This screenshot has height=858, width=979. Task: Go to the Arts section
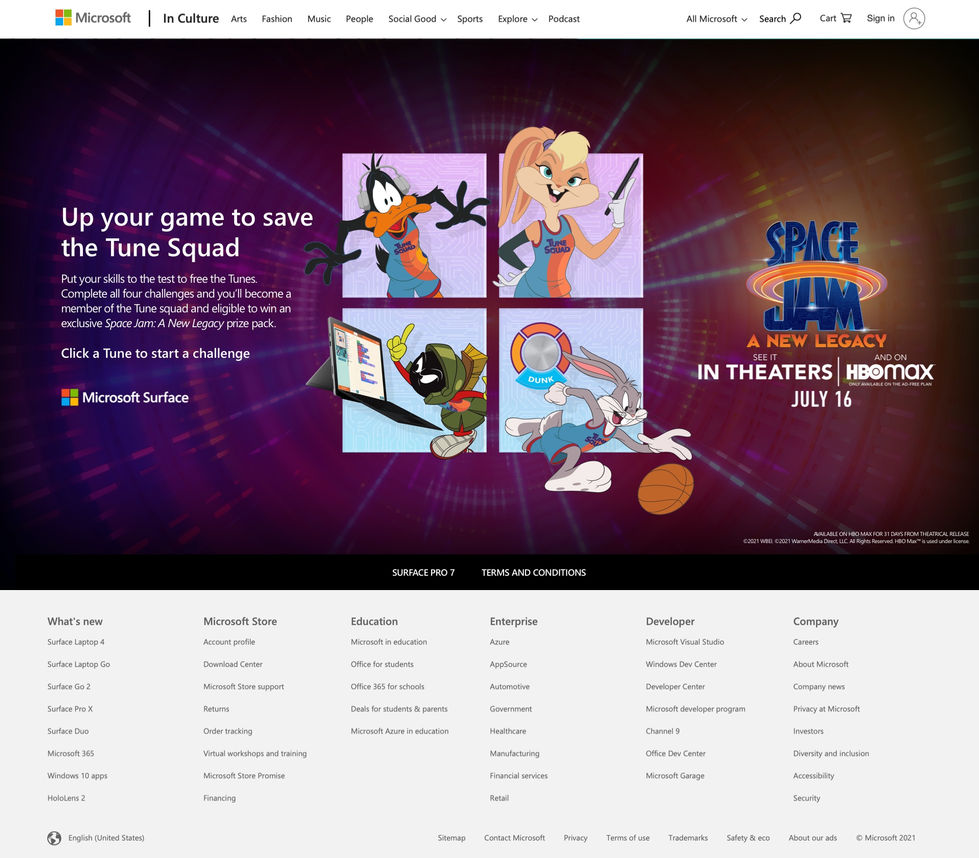tap(239, 19)
